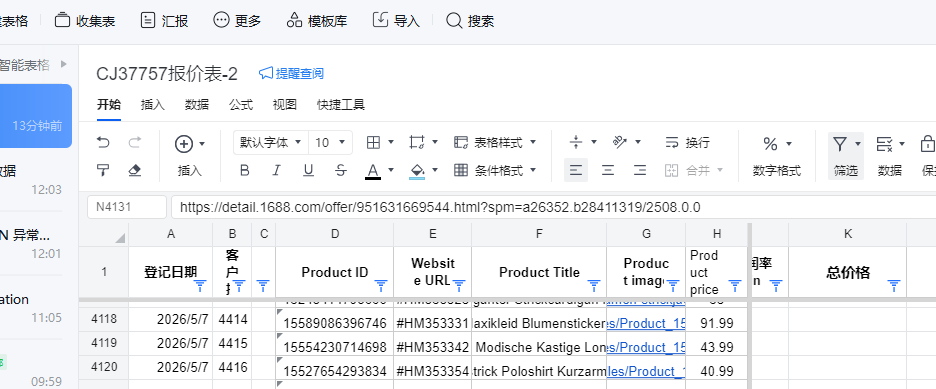Viewport: 936px width, 389px height.
Task: Click the 提醒查阅 reminder link
Action: coord(291,73)
